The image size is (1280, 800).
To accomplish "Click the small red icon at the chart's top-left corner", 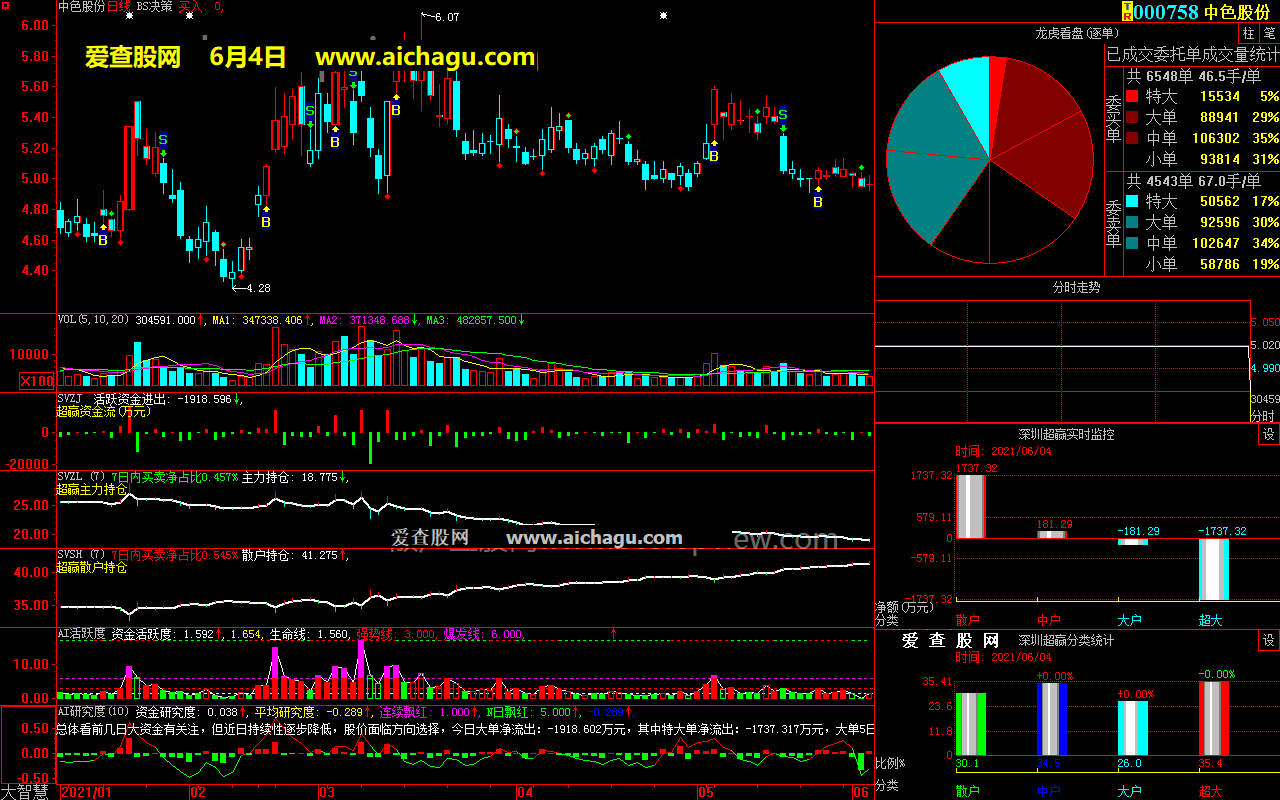I will 7,6.
